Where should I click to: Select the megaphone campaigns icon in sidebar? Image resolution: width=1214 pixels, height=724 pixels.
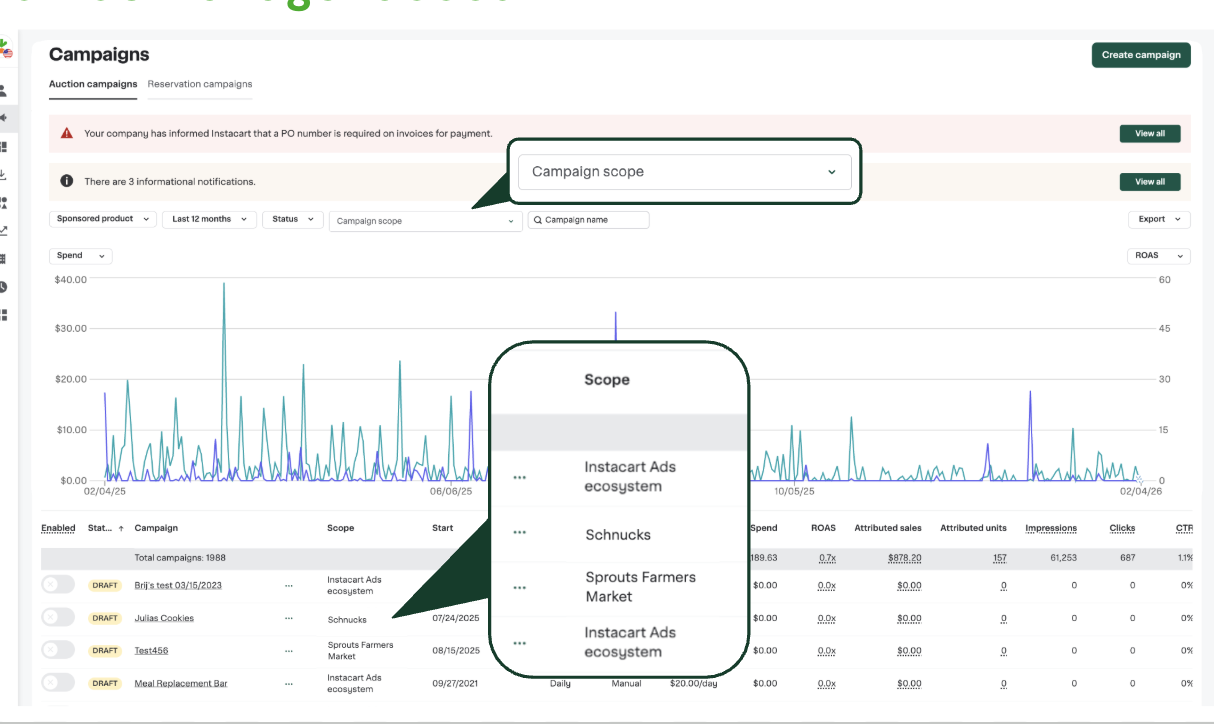(4, 118)
